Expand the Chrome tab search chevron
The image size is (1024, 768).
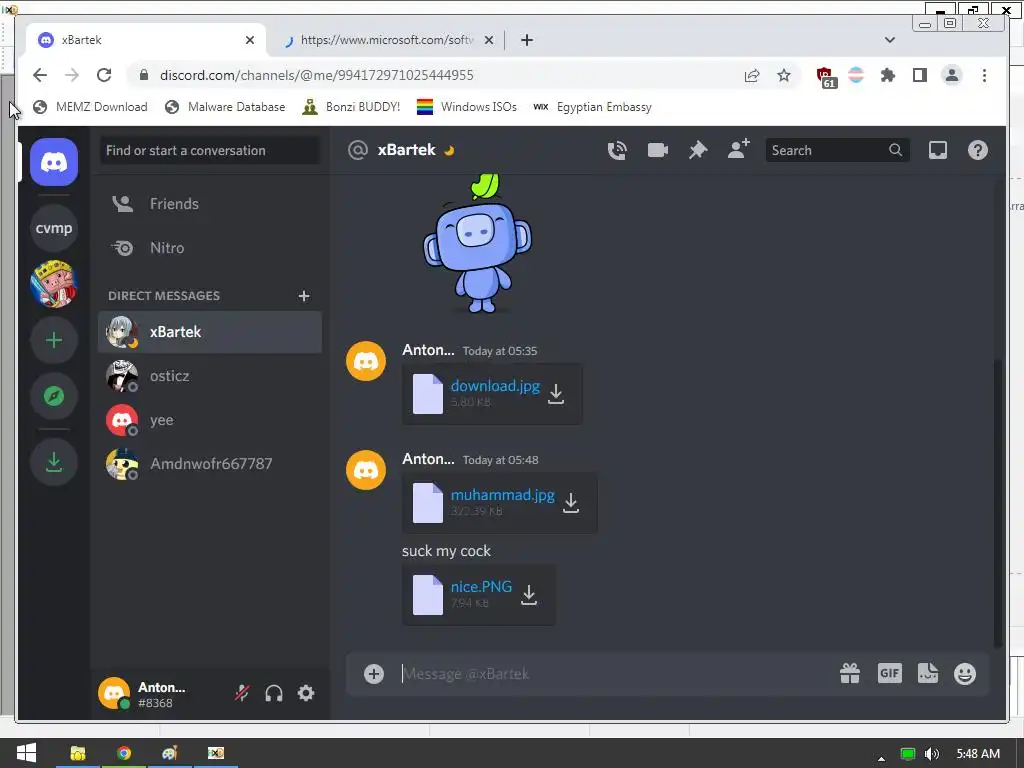889,40
